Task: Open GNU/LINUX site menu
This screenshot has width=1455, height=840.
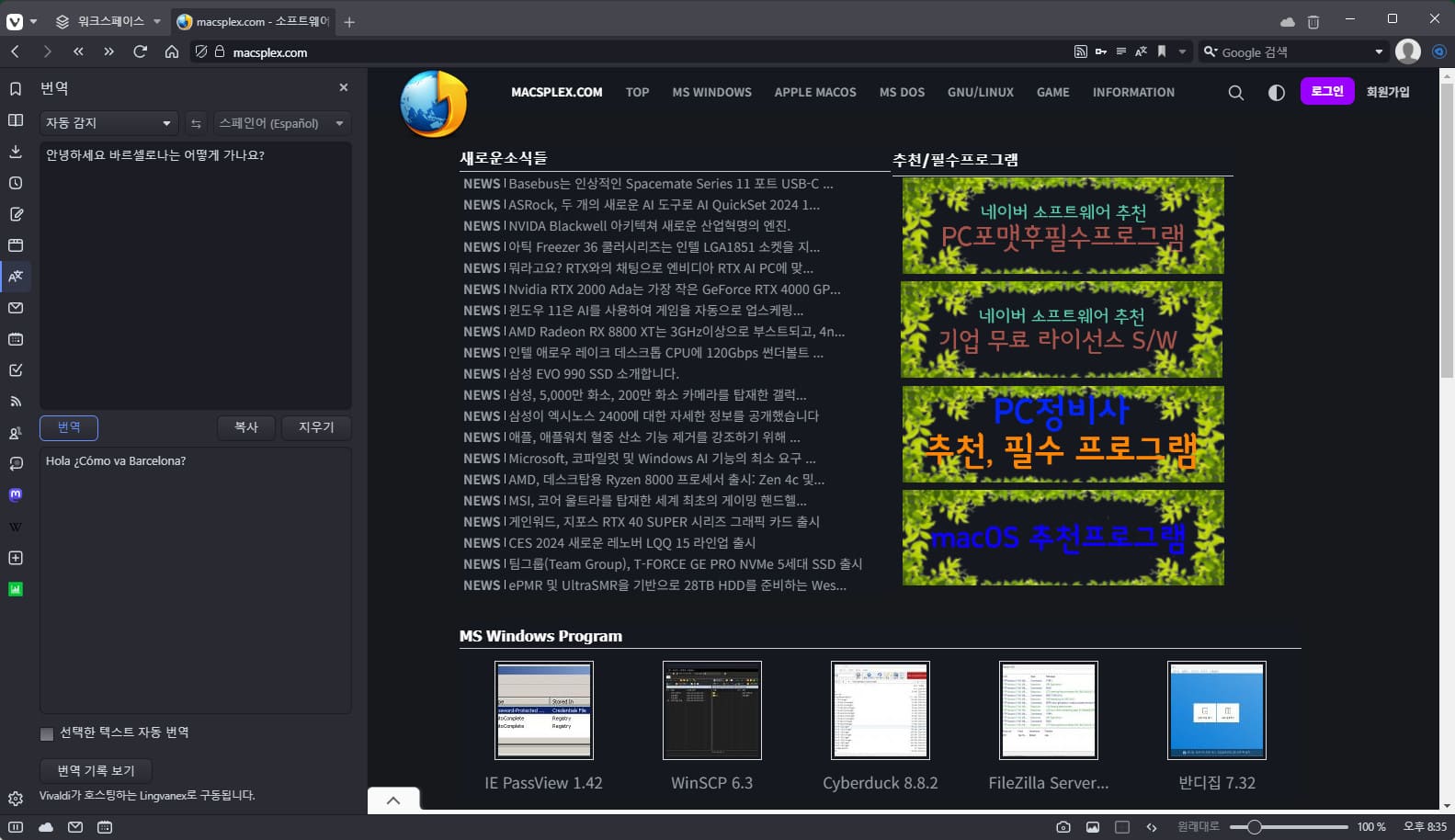Action: point(981,92)
